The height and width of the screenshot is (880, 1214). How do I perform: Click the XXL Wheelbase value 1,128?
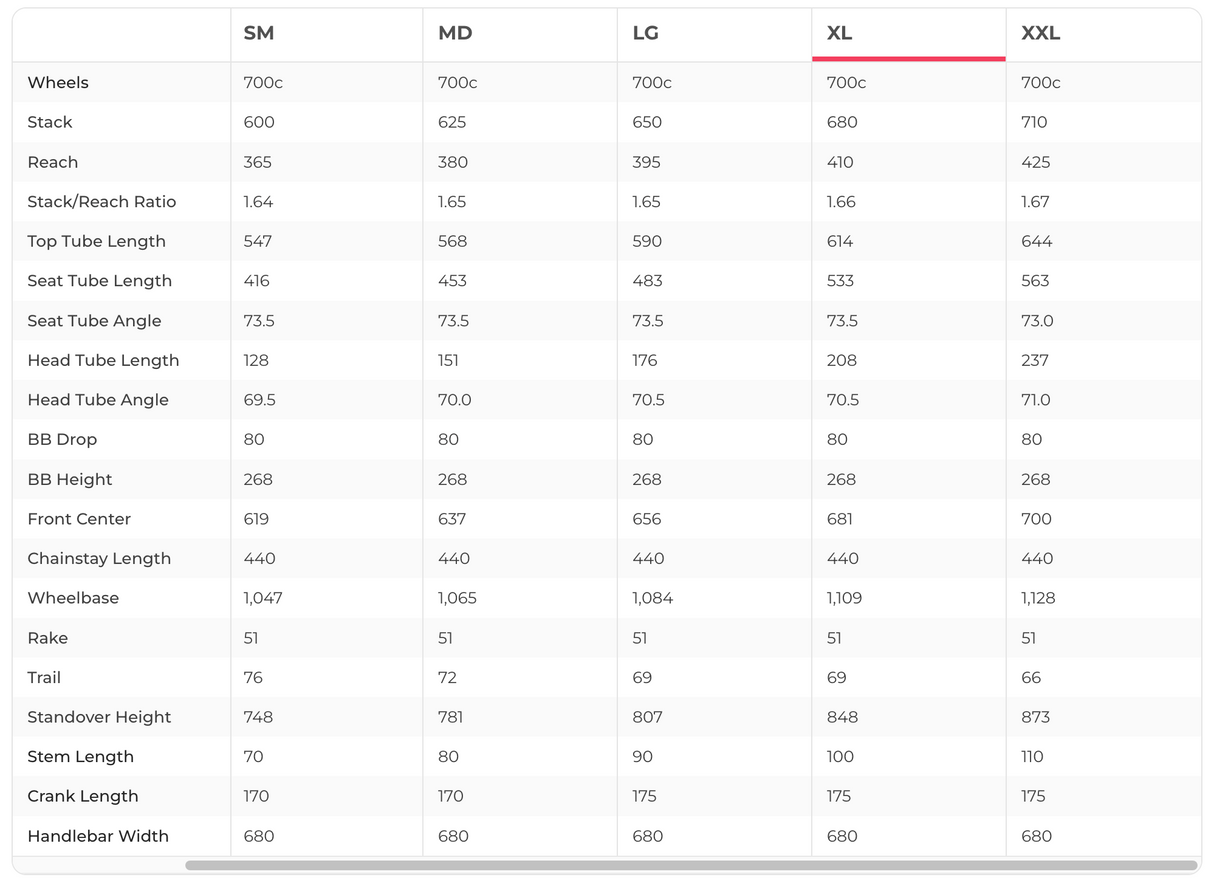(x=1038, y=598)
